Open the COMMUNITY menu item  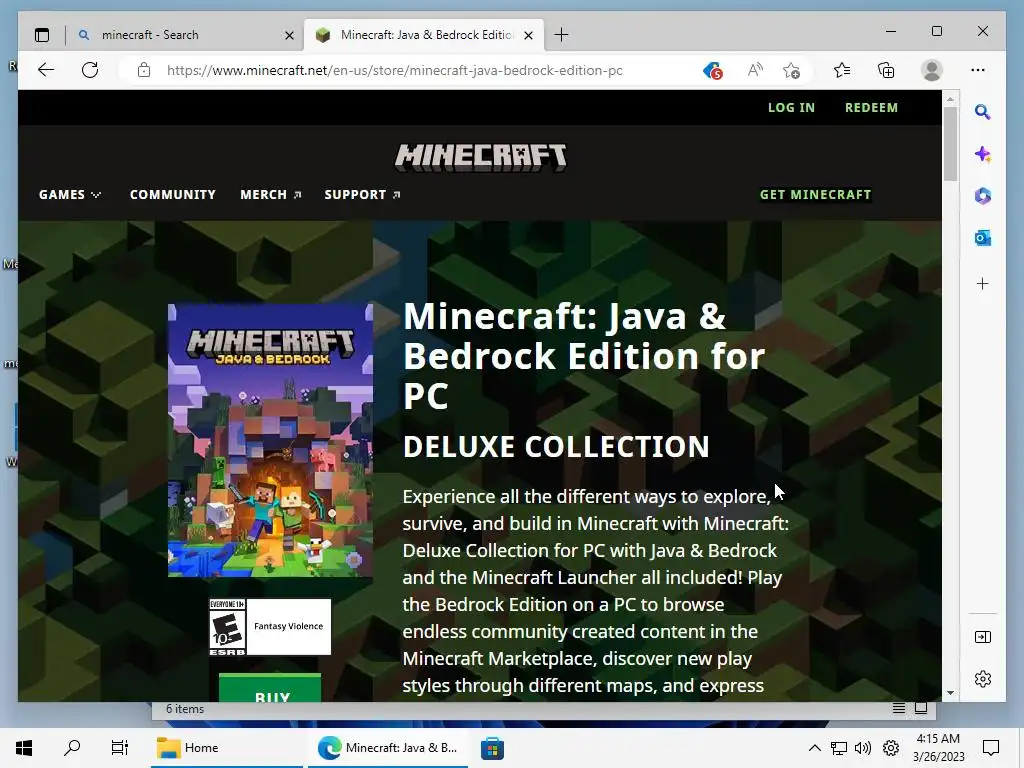pos(172,195)
